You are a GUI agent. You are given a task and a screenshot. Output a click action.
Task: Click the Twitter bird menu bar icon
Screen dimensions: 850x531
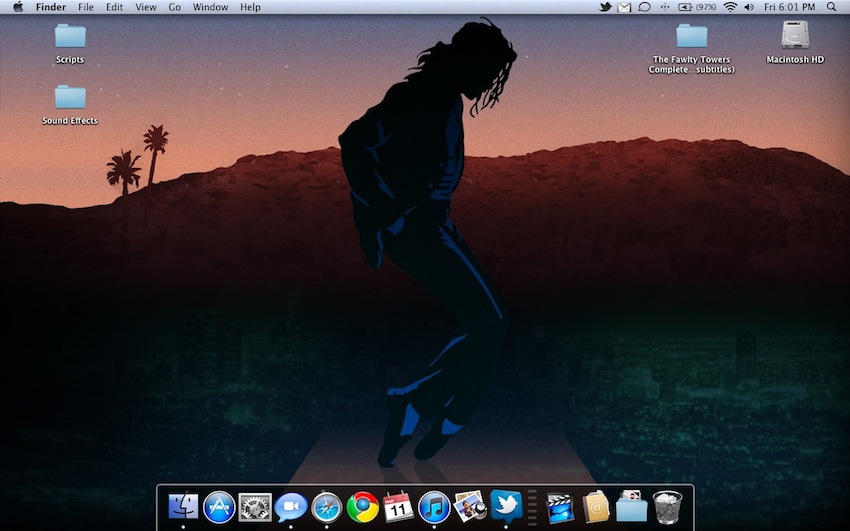605,7
